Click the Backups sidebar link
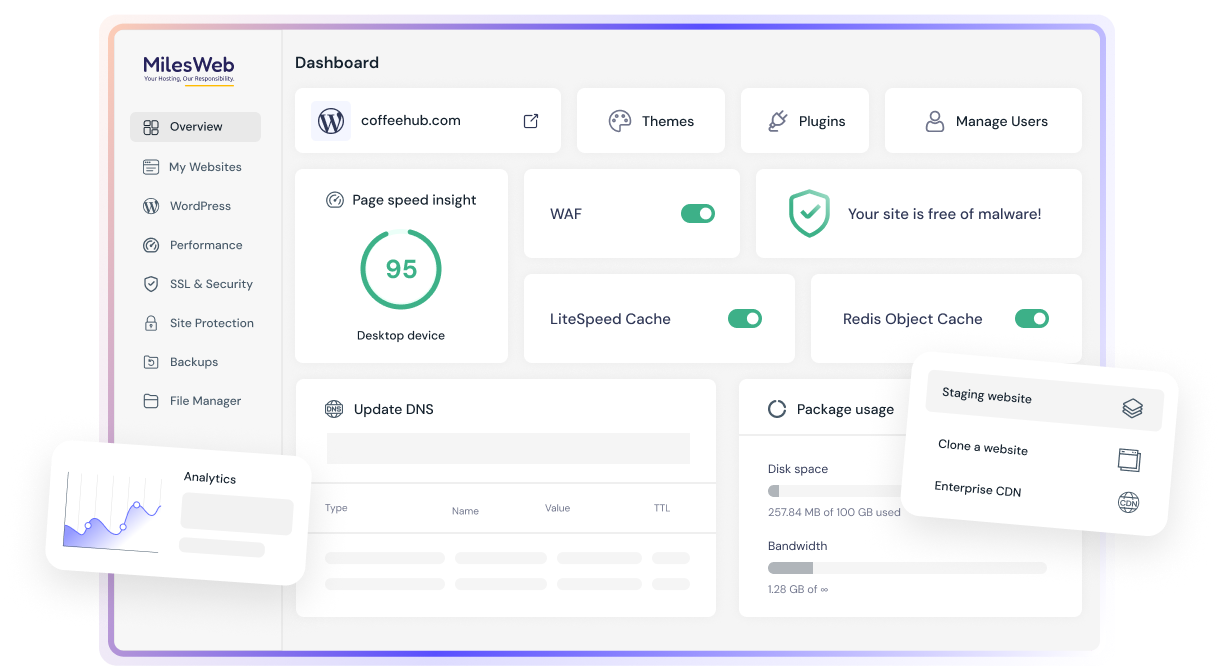Viewport: 1224px width, 666px height. [193, 362]
